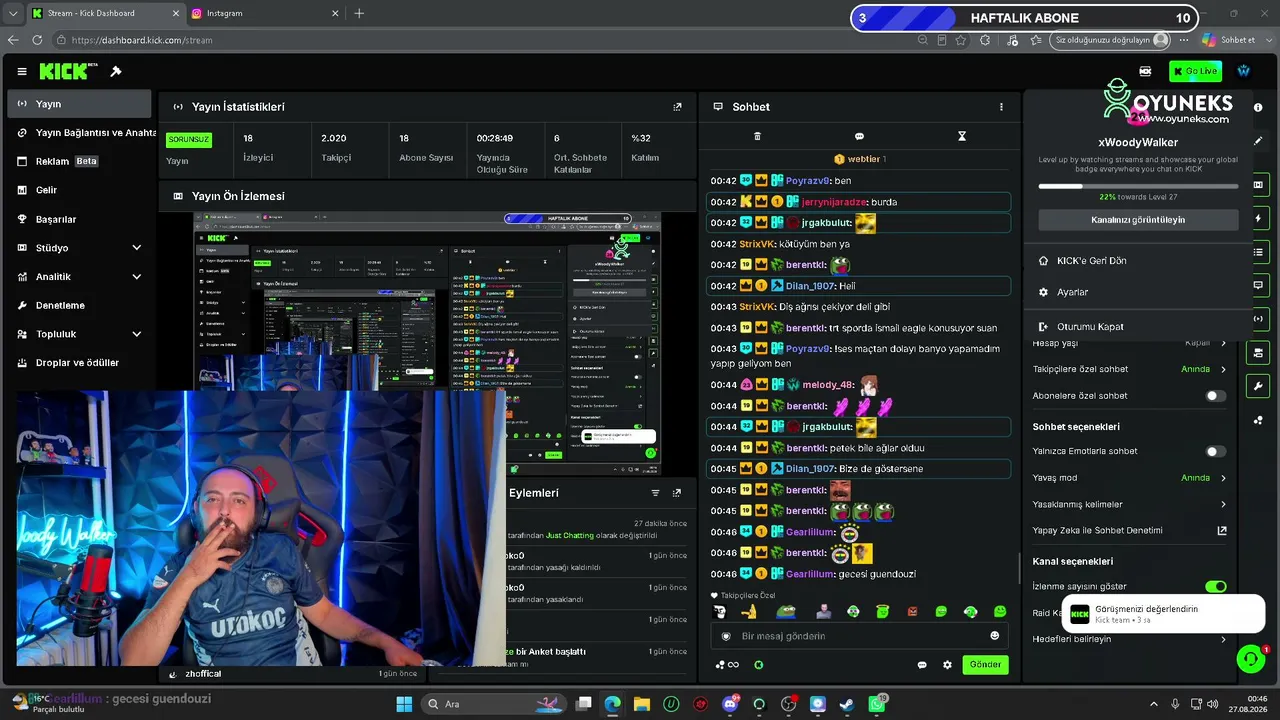Toggle Yalnızca Emotlarla sohbet switch

1215,452
